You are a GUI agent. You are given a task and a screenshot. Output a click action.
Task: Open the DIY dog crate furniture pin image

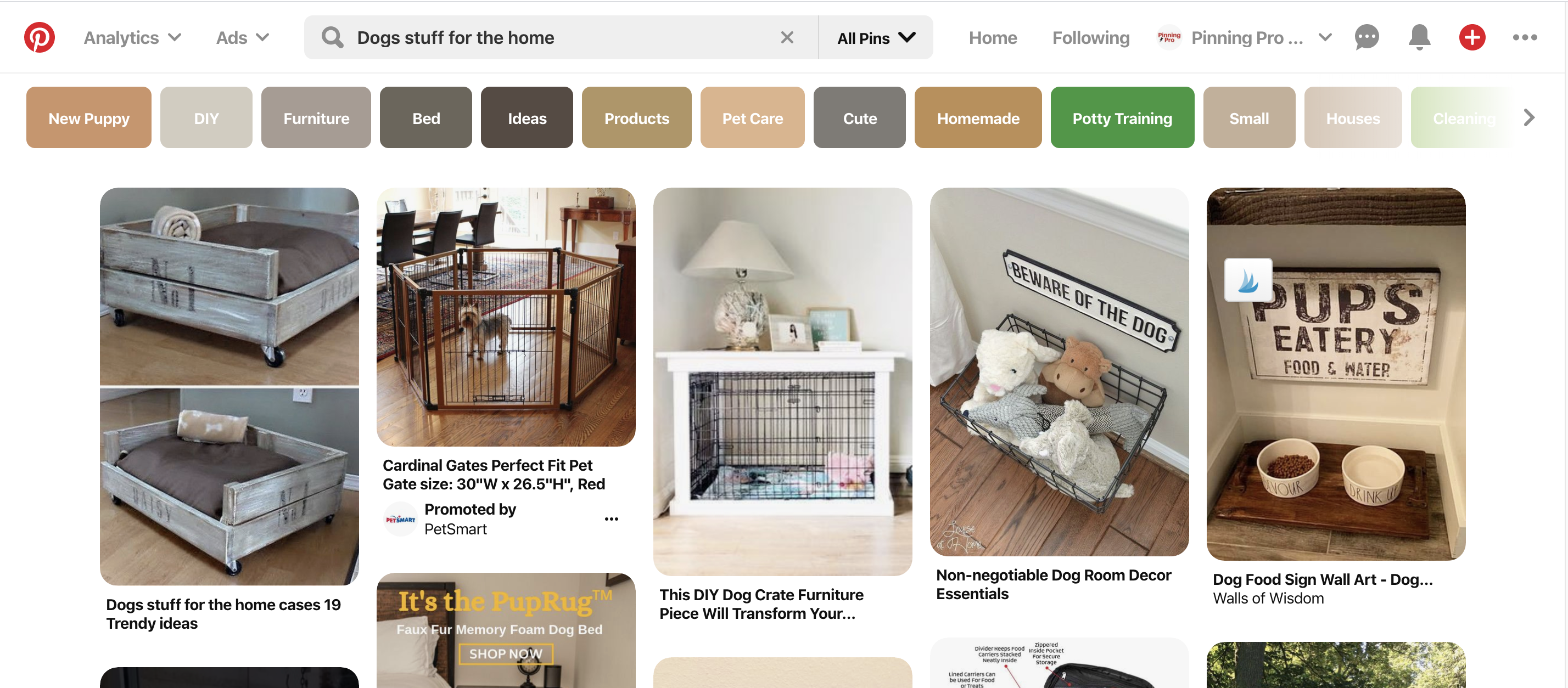click(x=782, y=381)
